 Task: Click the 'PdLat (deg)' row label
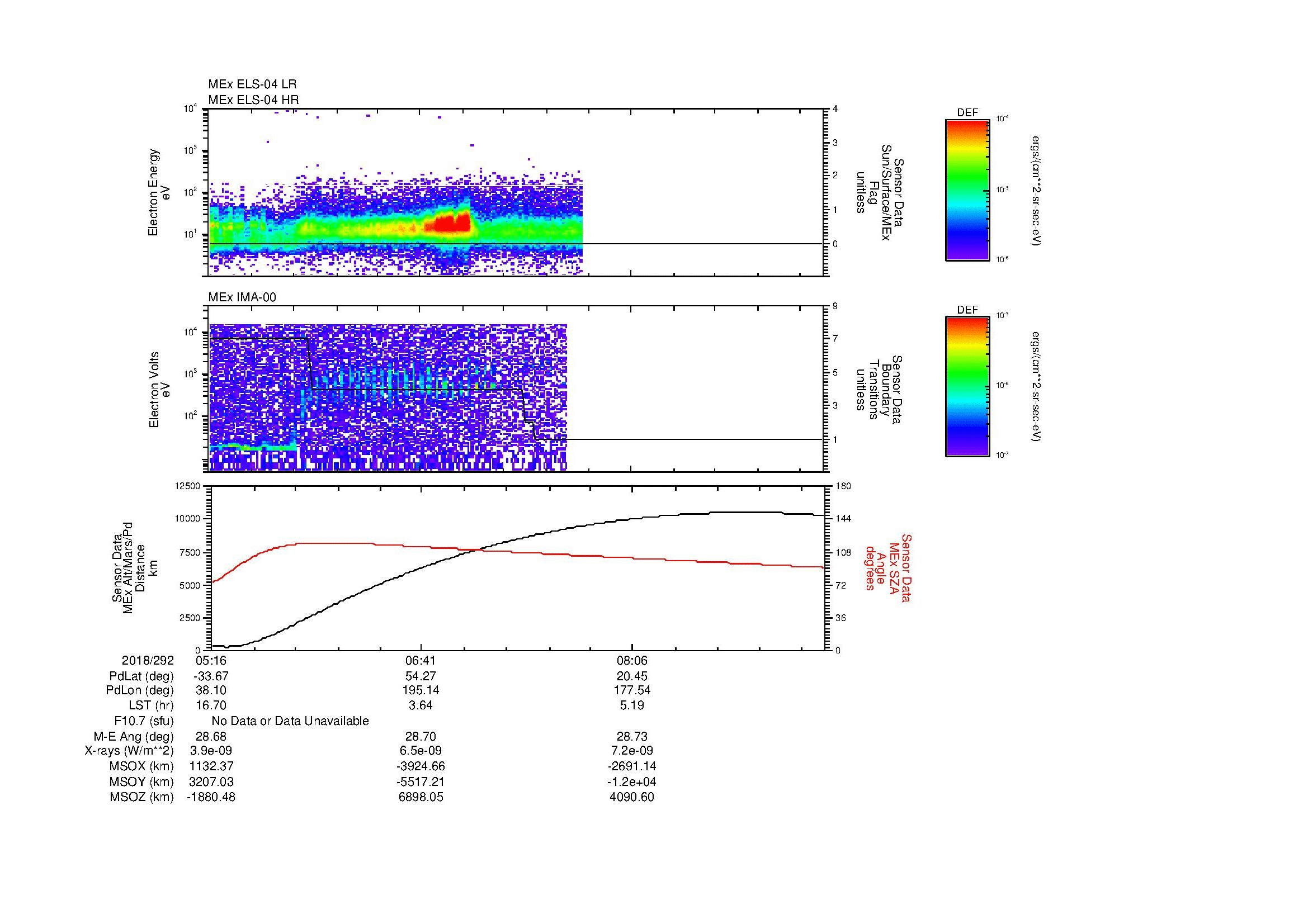(x=141, y=676)
